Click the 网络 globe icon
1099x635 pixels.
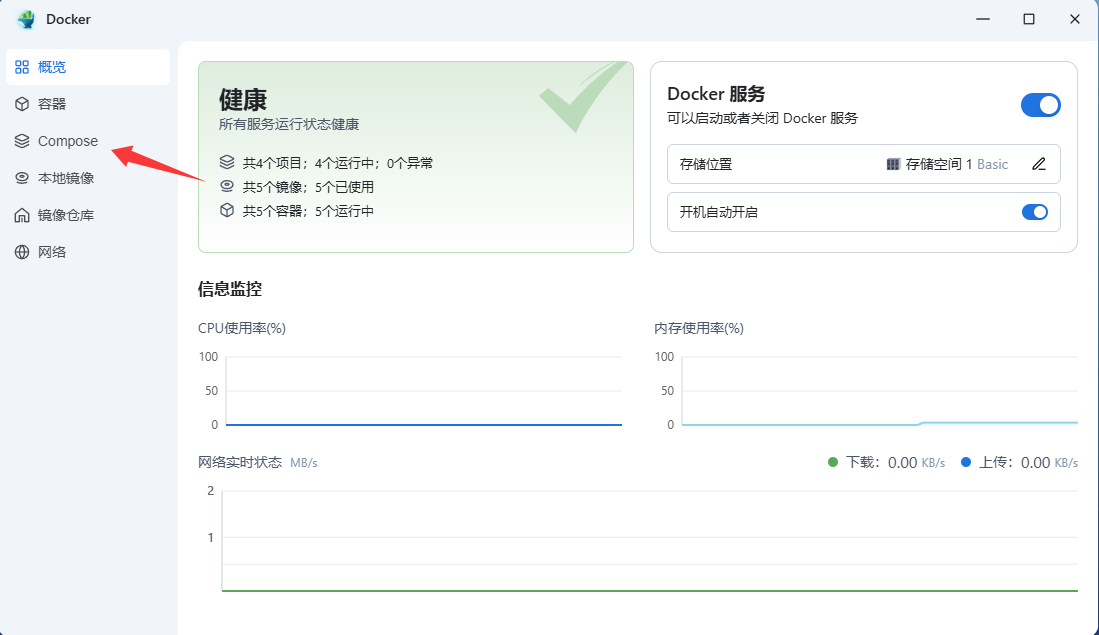coord(22,252)
